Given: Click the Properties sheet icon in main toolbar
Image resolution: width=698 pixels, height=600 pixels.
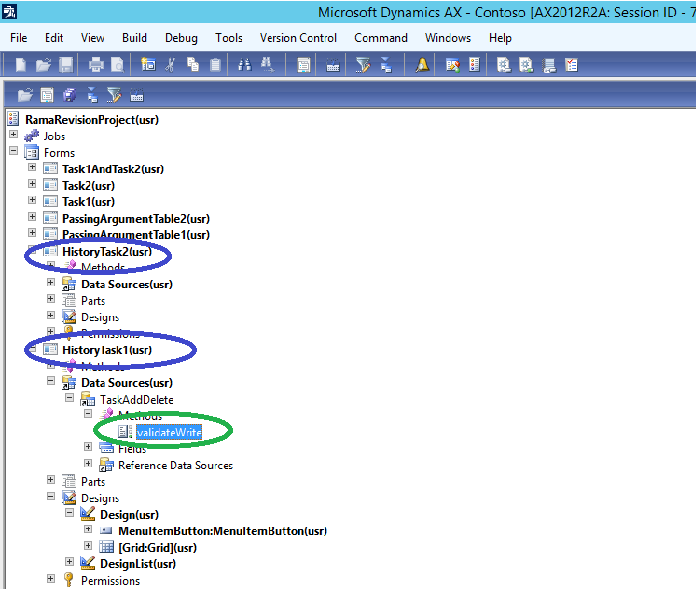Looking at the screenshot, I should (x=304, y=65).
